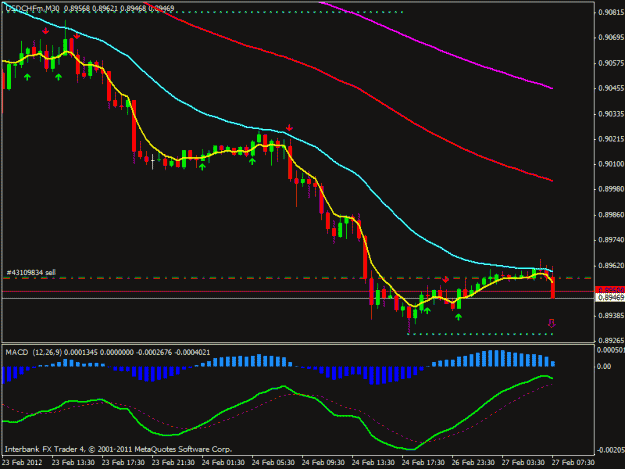625x469 pixels.
Task: Click the 24 Feb 05:30 time label
Action: (273, 463)
